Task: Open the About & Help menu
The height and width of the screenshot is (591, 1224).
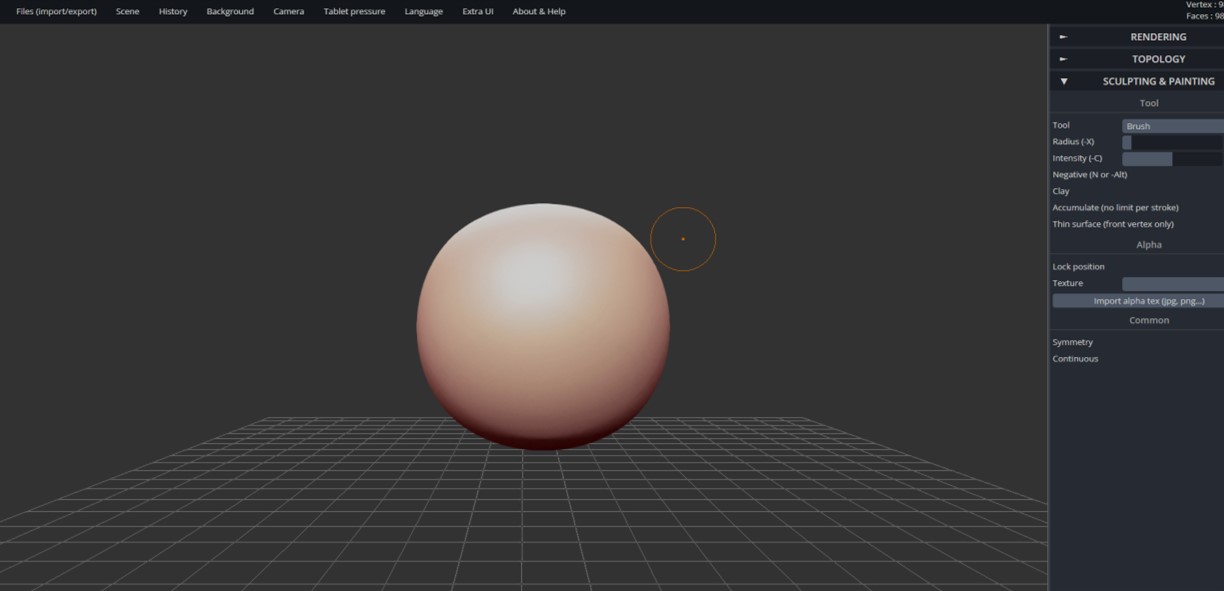Action: [x=539, y=11]
